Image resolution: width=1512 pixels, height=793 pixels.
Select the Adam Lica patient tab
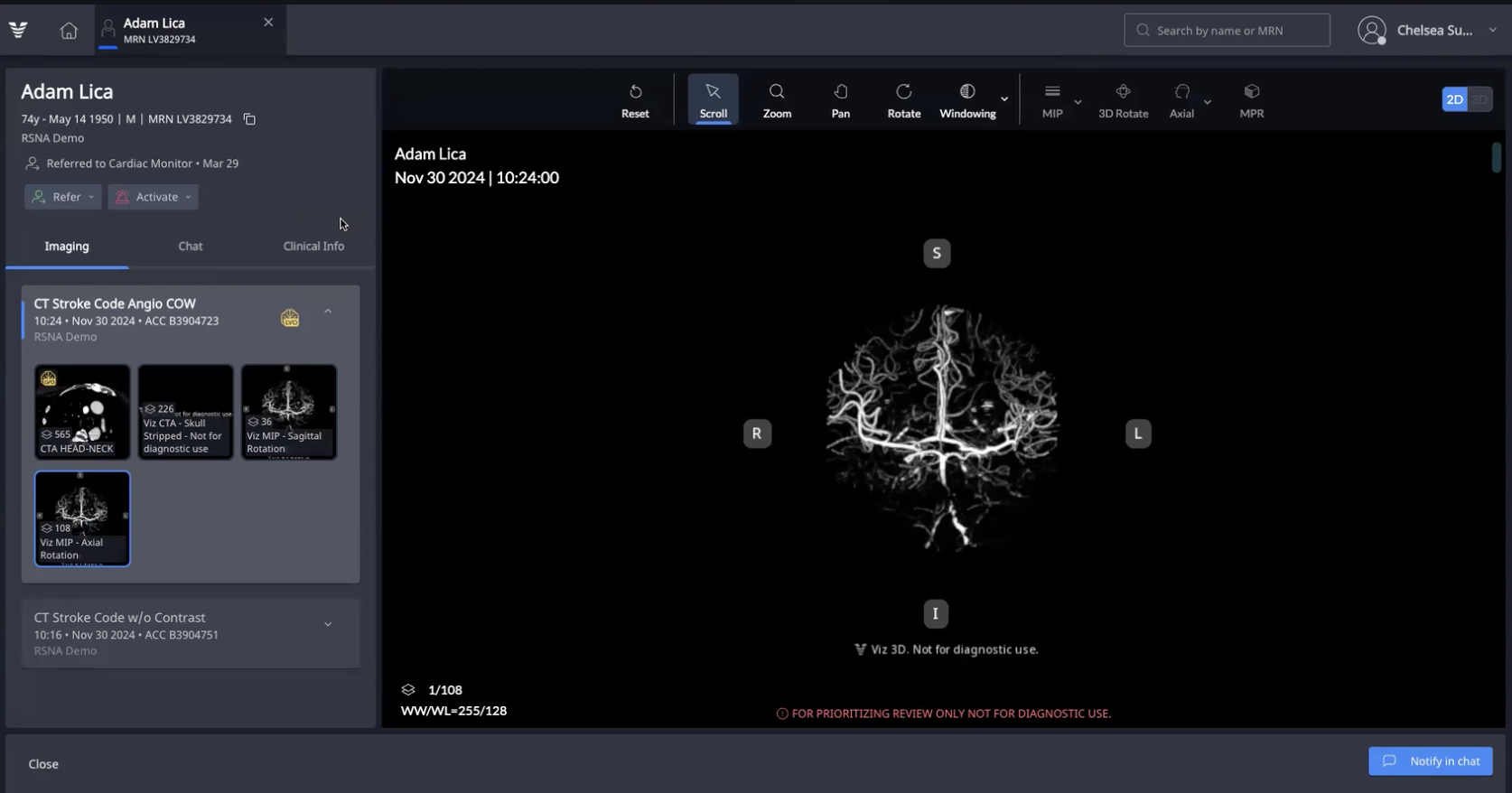(x=190, y=30)
